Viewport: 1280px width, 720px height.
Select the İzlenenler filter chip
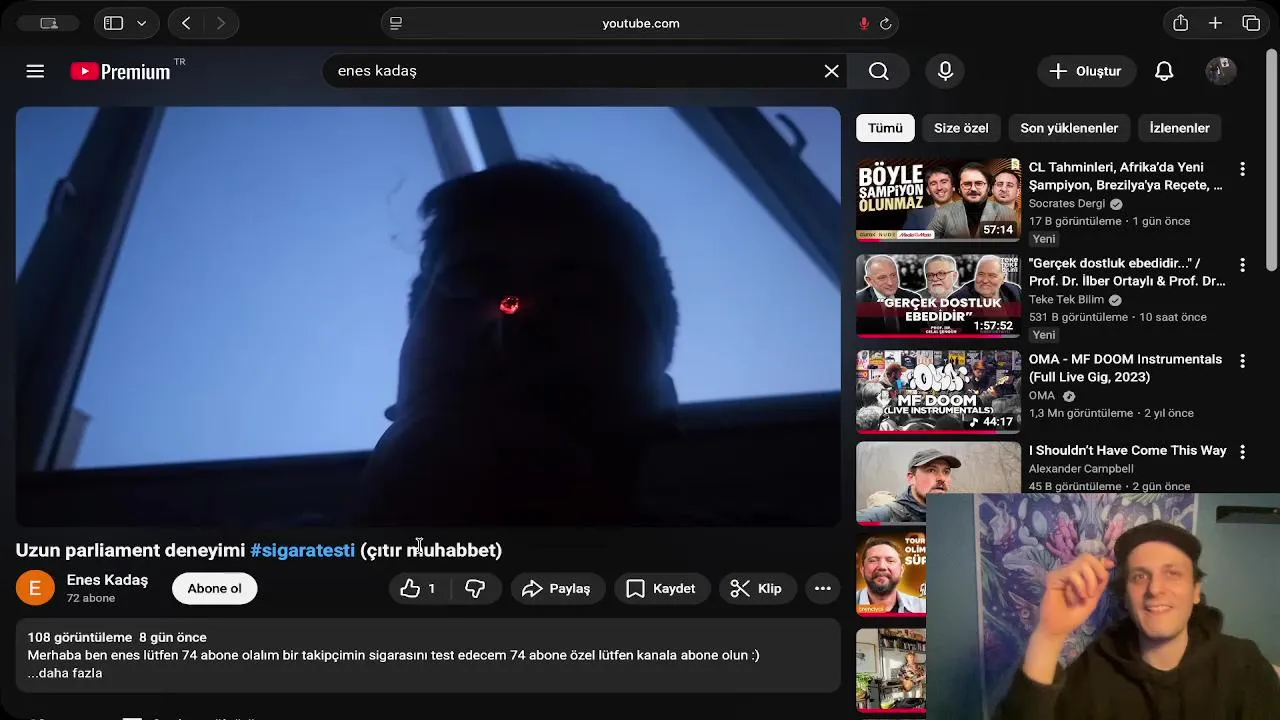tap(1179, 128)
